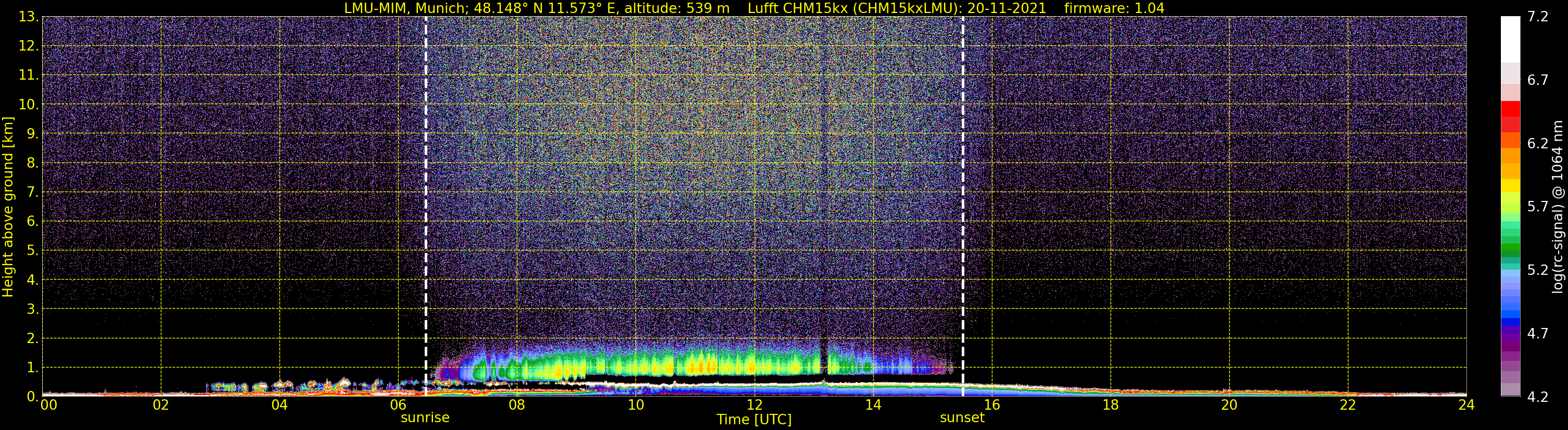Screen dimensions: 1568x430
Task: Click the colorbar value "7.2"
Action: (x=1538, y=17)
